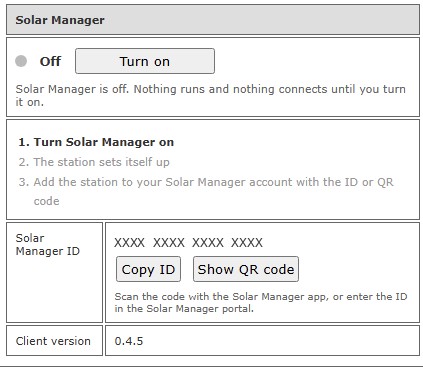Click the XXXX XXXX XXXX XXXX ID value

(188, 242)
